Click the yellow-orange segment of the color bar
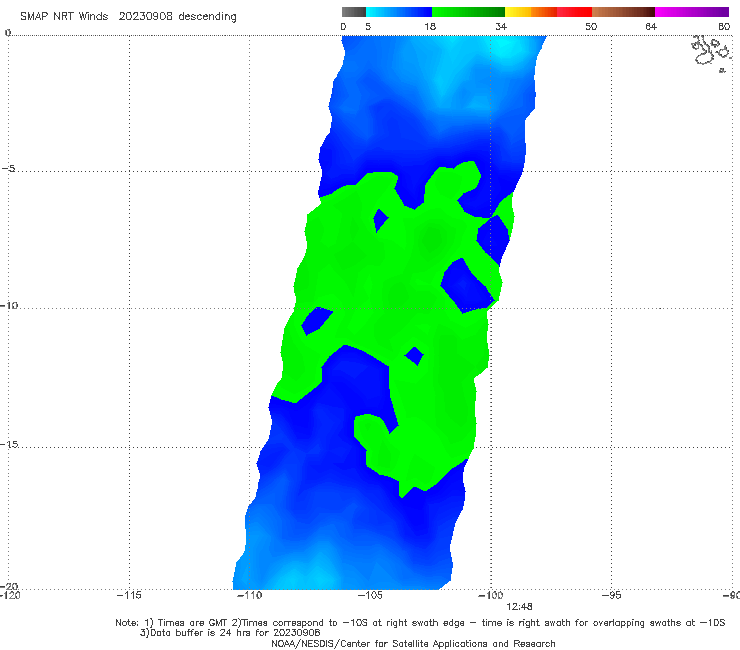This screenshot has width=740, height=650. [531, 12]
